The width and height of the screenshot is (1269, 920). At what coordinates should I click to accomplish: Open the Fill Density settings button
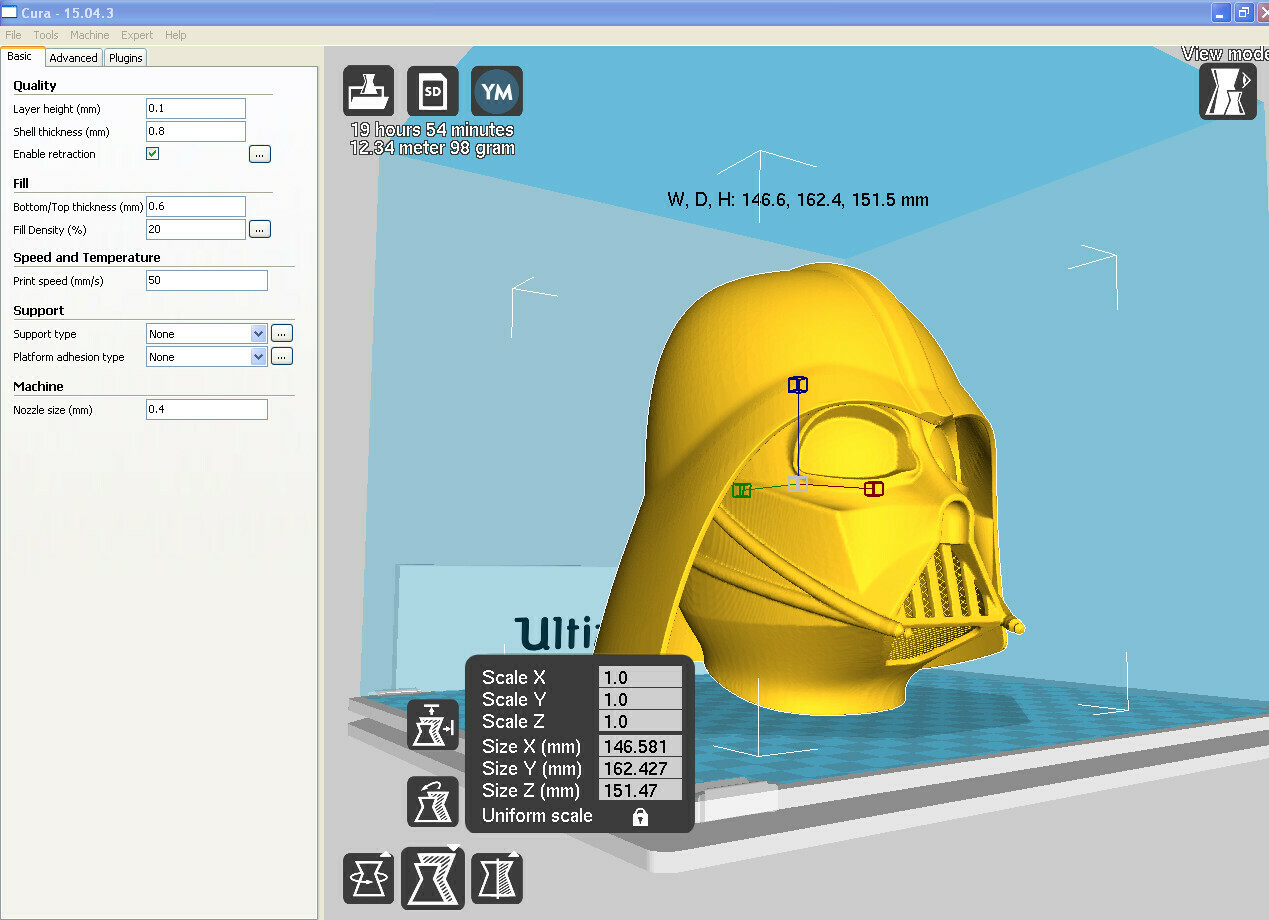click(x=260, y=230)
